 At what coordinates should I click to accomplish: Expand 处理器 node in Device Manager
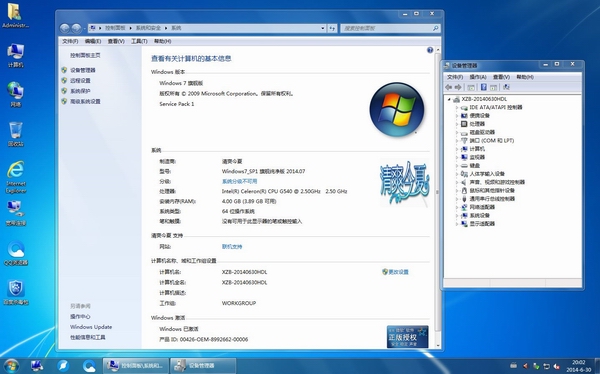(457, 124)
